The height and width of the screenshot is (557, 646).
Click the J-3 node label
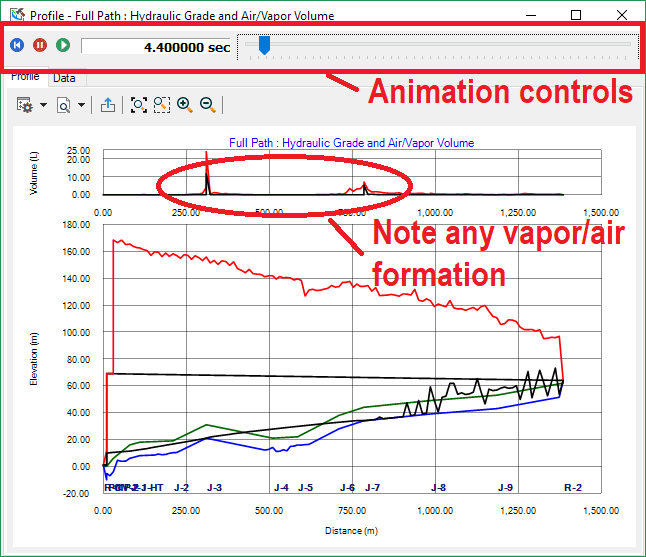[214, 488]
